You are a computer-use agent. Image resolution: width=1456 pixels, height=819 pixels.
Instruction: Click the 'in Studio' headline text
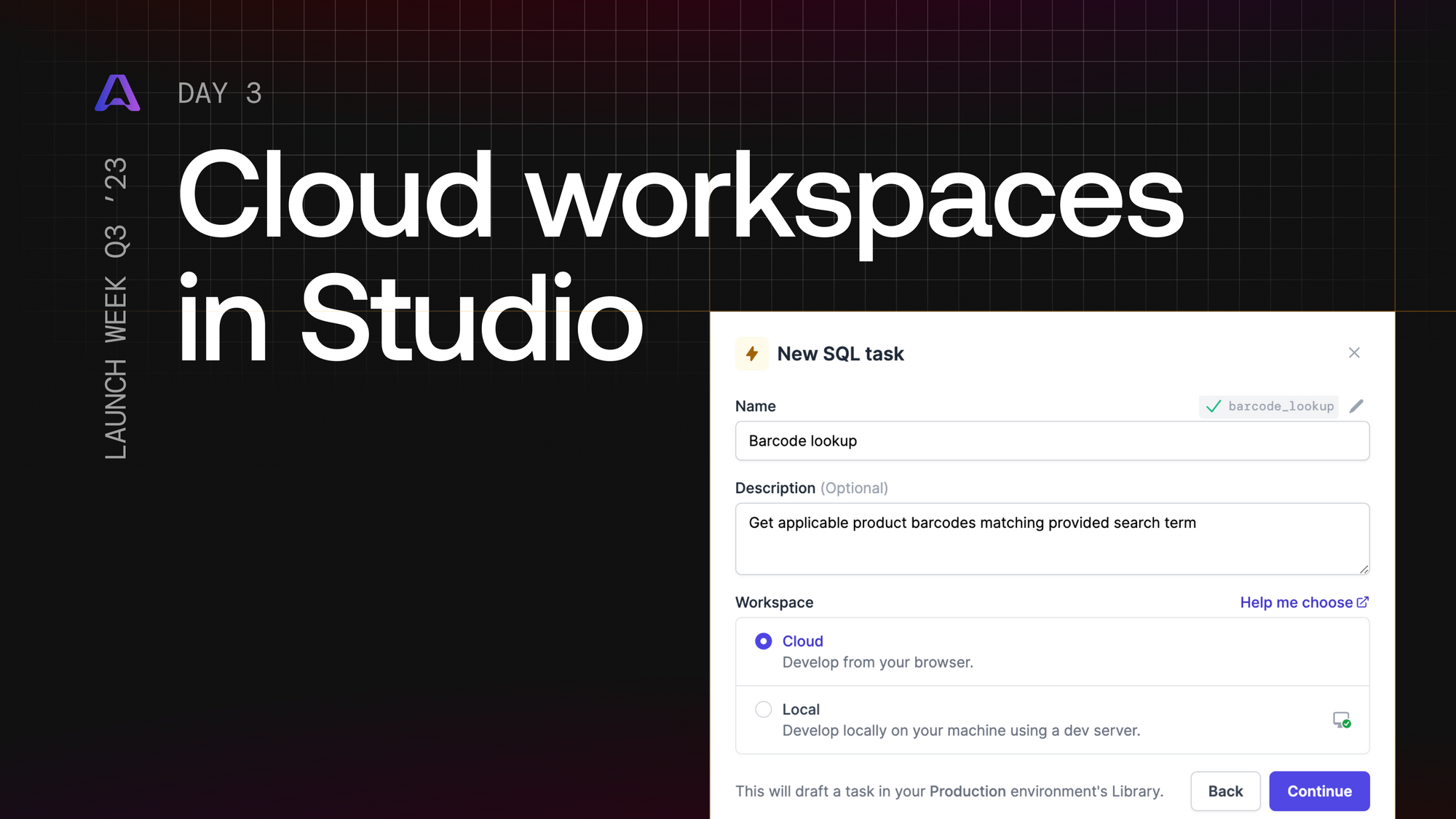(x=410, y=318)
